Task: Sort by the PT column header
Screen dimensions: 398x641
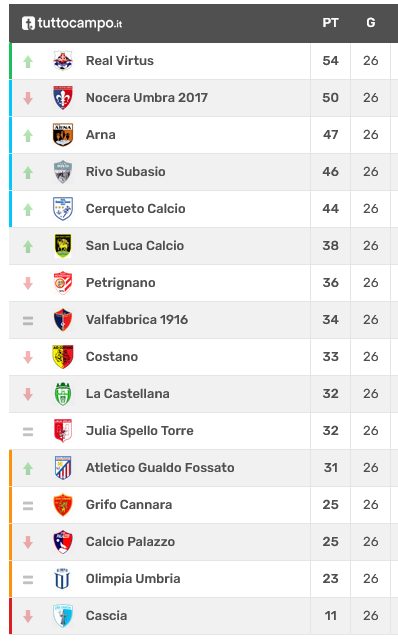Action: pos(330,23)
